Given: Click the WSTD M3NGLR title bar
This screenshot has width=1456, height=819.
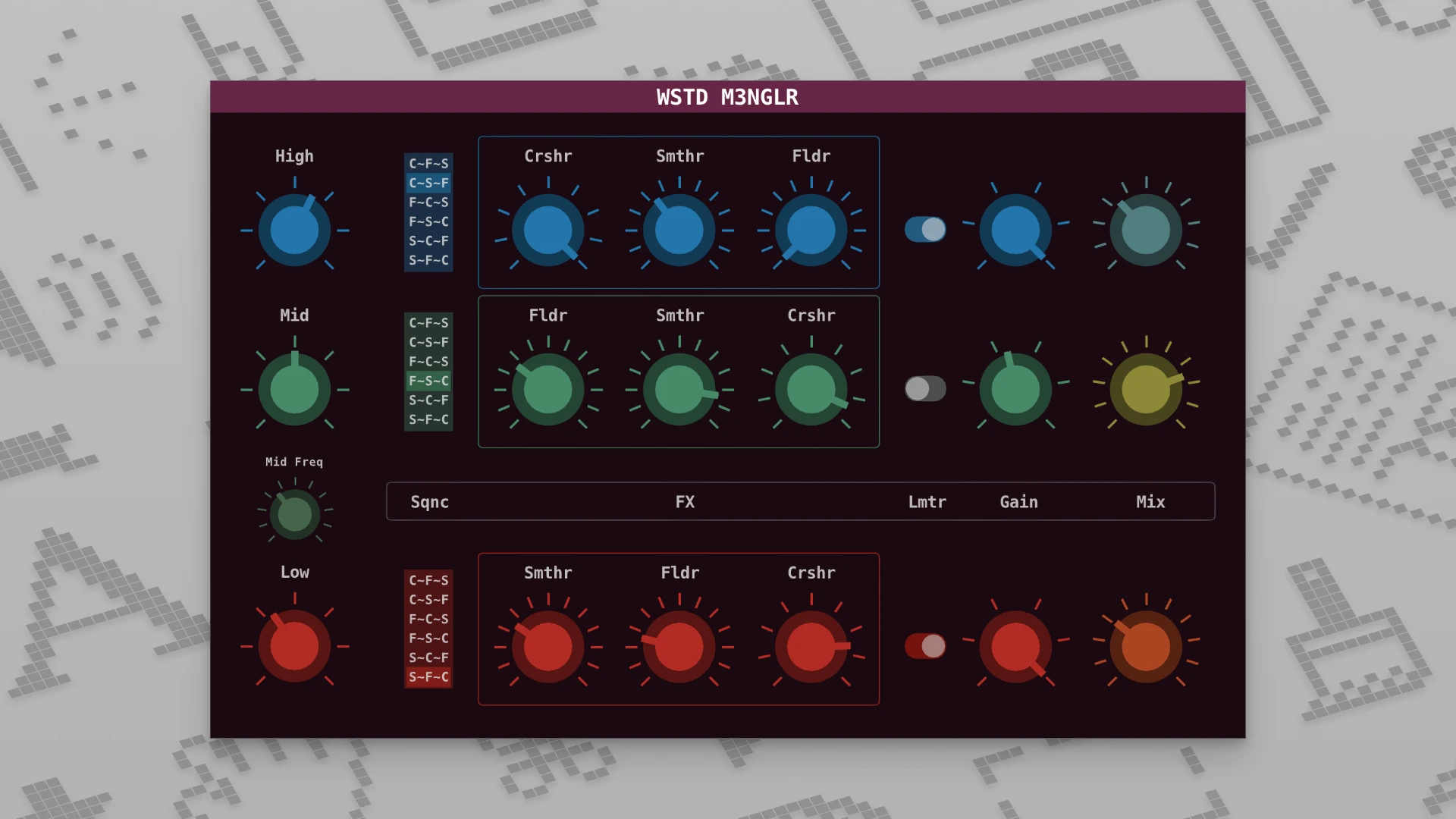Looking at the screenshot, I should pyautogui.click(x=726, y=97).
